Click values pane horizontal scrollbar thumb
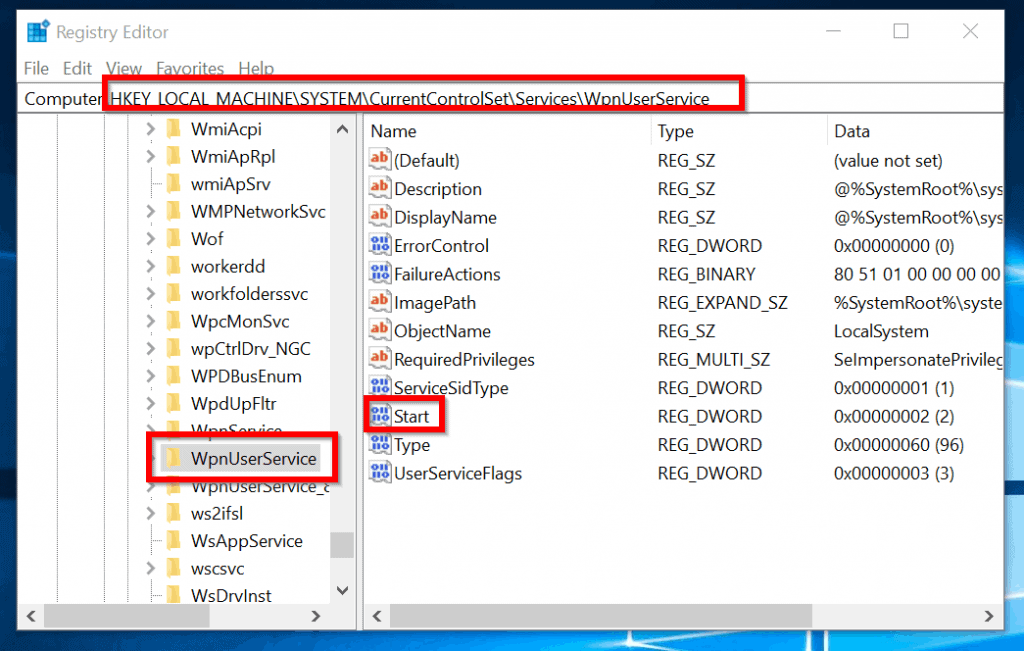Image resolution: width=1024 pixels, height=651 pixels. coord(601,616)
